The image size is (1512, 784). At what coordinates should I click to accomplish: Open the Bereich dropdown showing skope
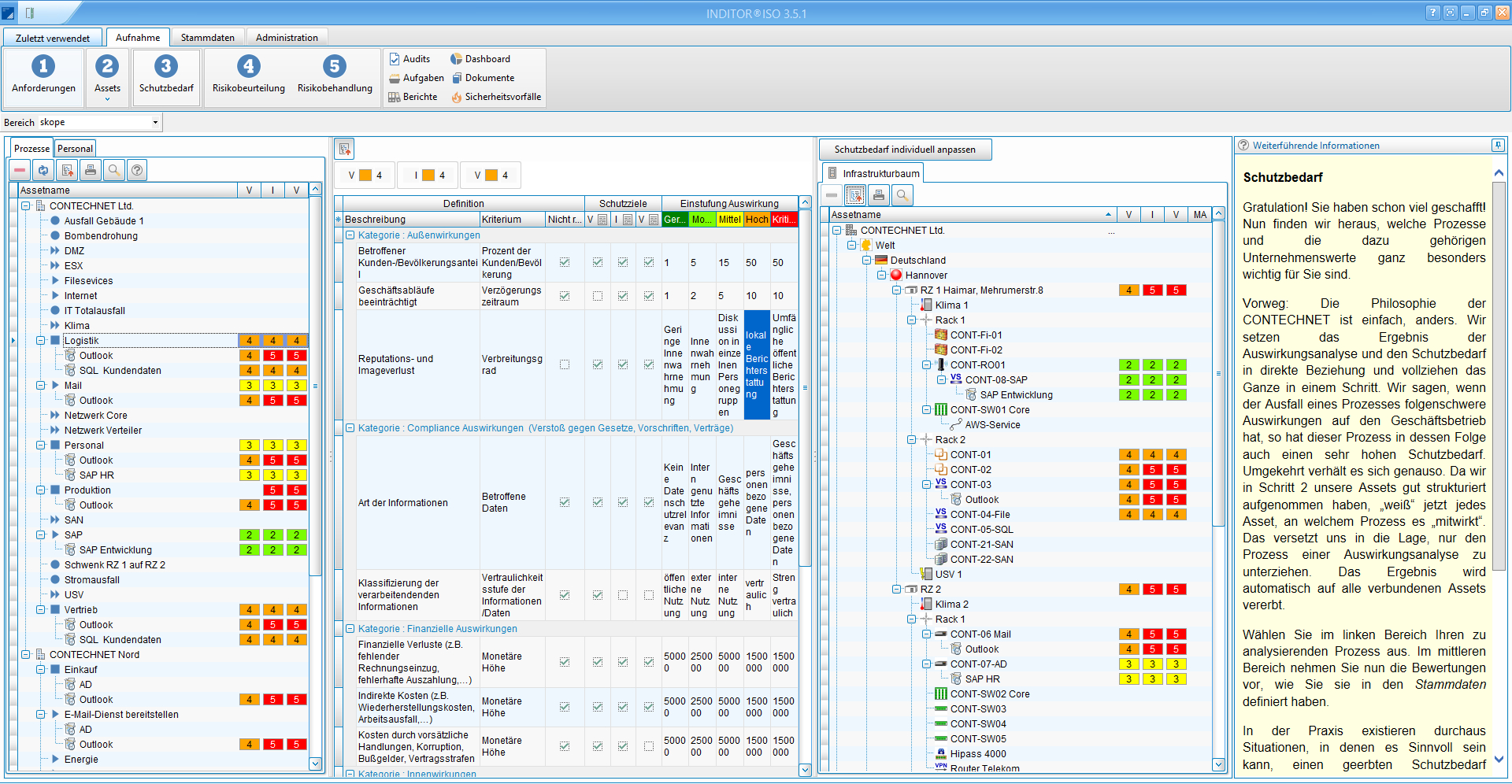(x=155, y=122)
